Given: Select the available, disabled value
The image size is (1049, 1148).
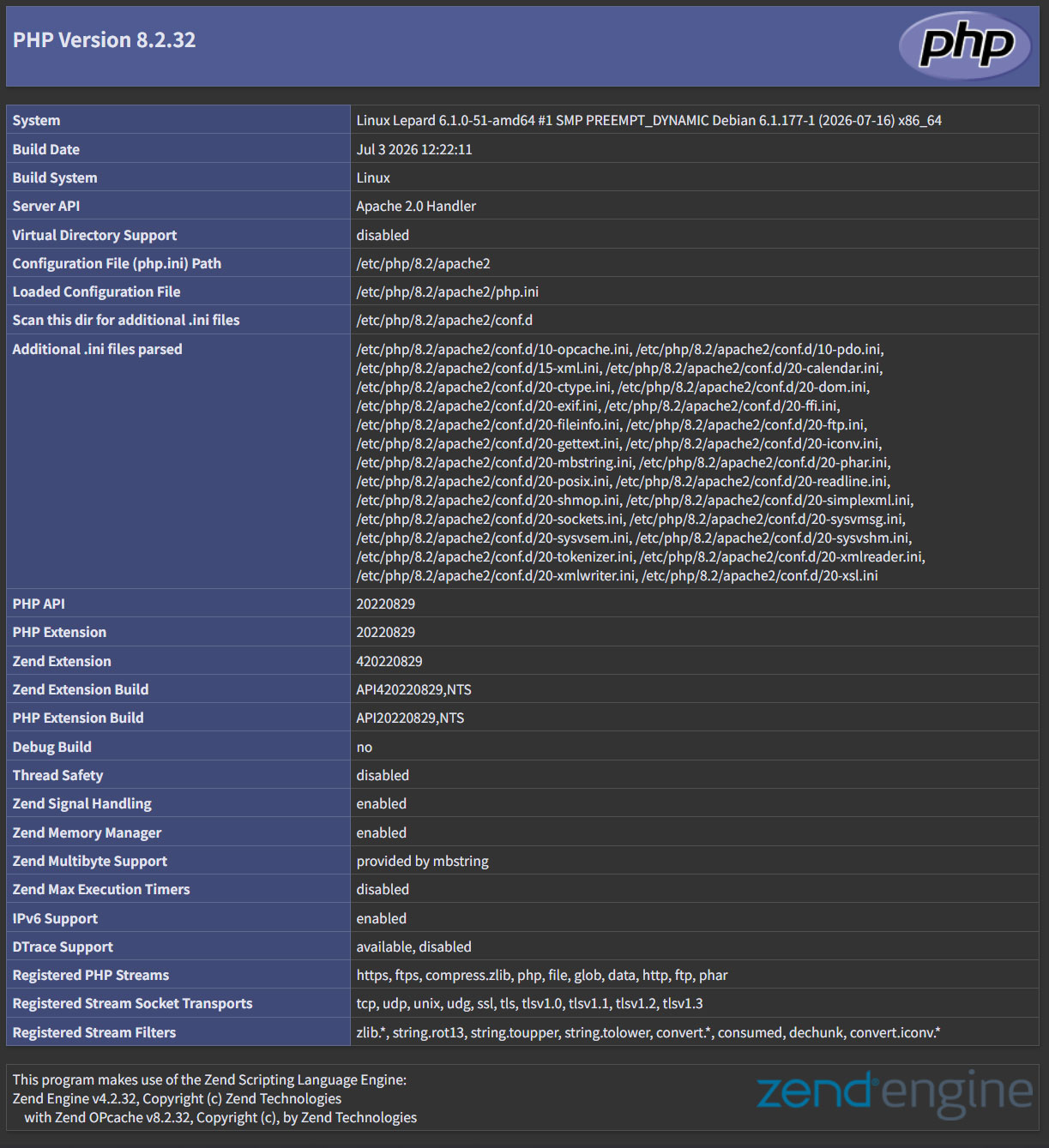Looking at the screenshot, I should 414,947.
